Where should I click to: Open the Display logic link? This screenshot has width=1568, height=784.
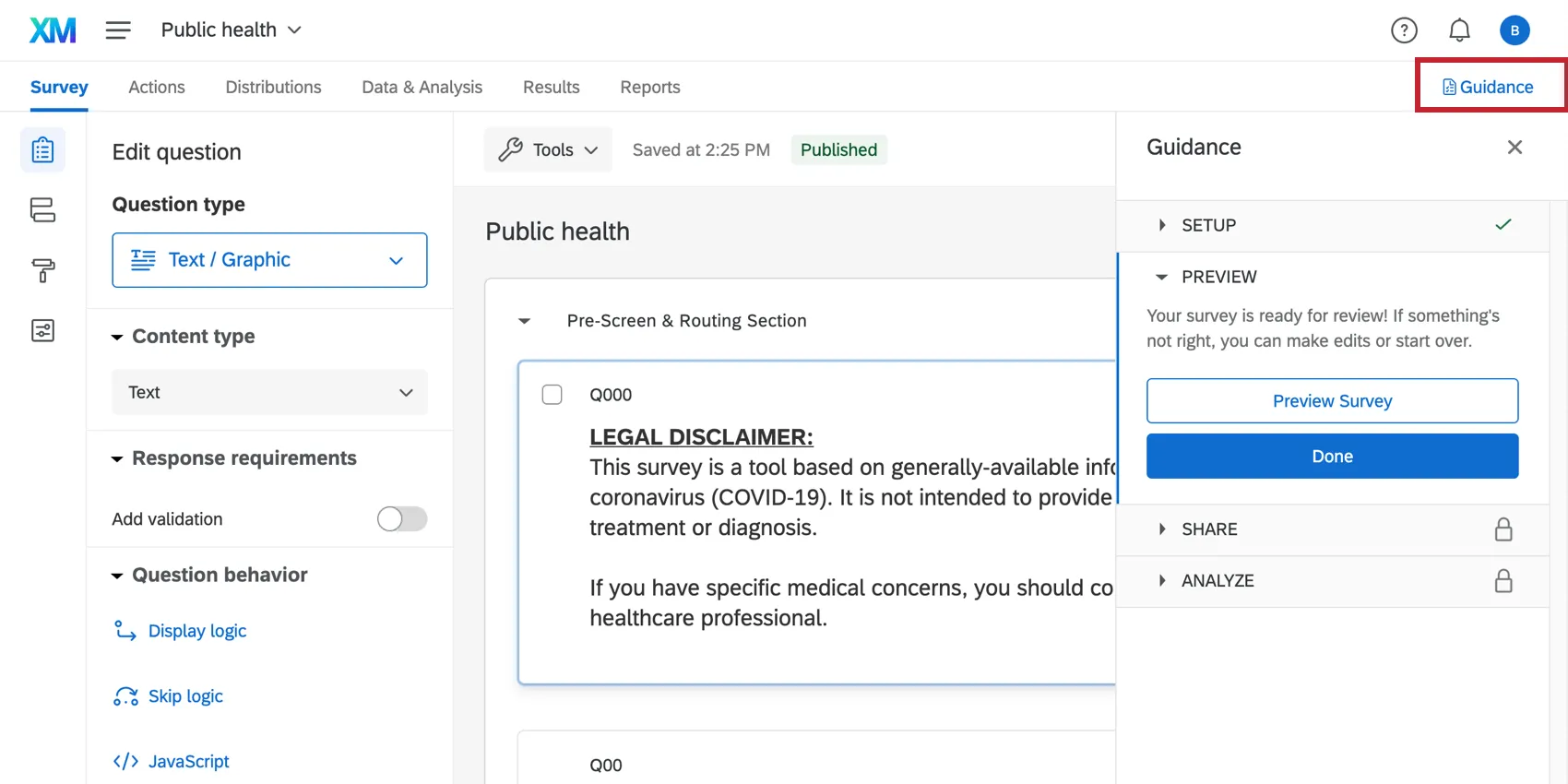tap(197, 631)
